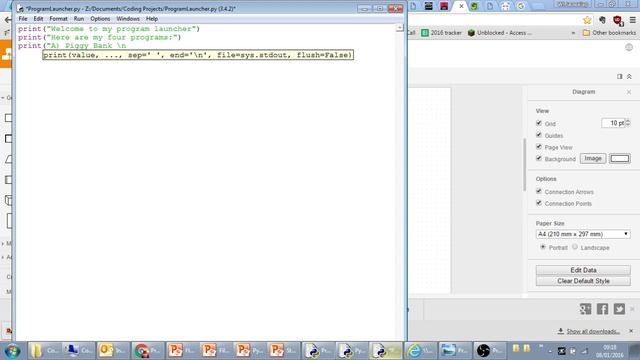Click the Clear Default Style button
Screen dimensions: 640x360
click(x=583, y=281)
